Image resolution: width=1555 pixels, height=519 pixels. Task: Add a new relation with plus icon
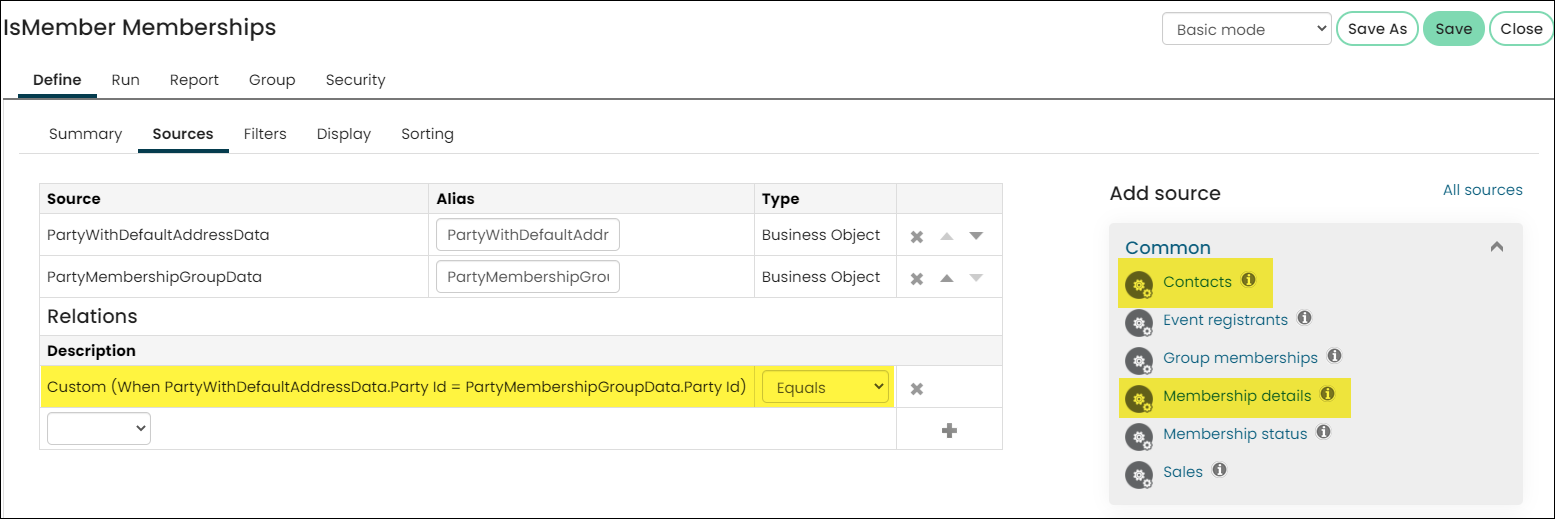949,430
